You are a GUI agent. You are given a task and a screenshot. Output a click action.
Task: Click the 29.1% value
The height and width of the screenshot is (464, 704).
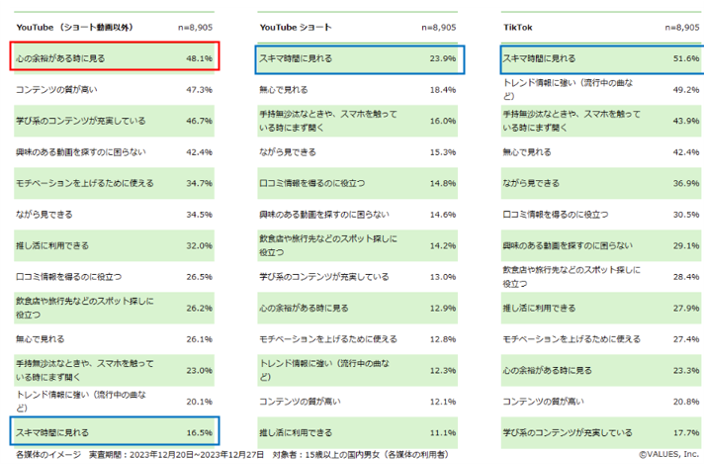(686, 246)
